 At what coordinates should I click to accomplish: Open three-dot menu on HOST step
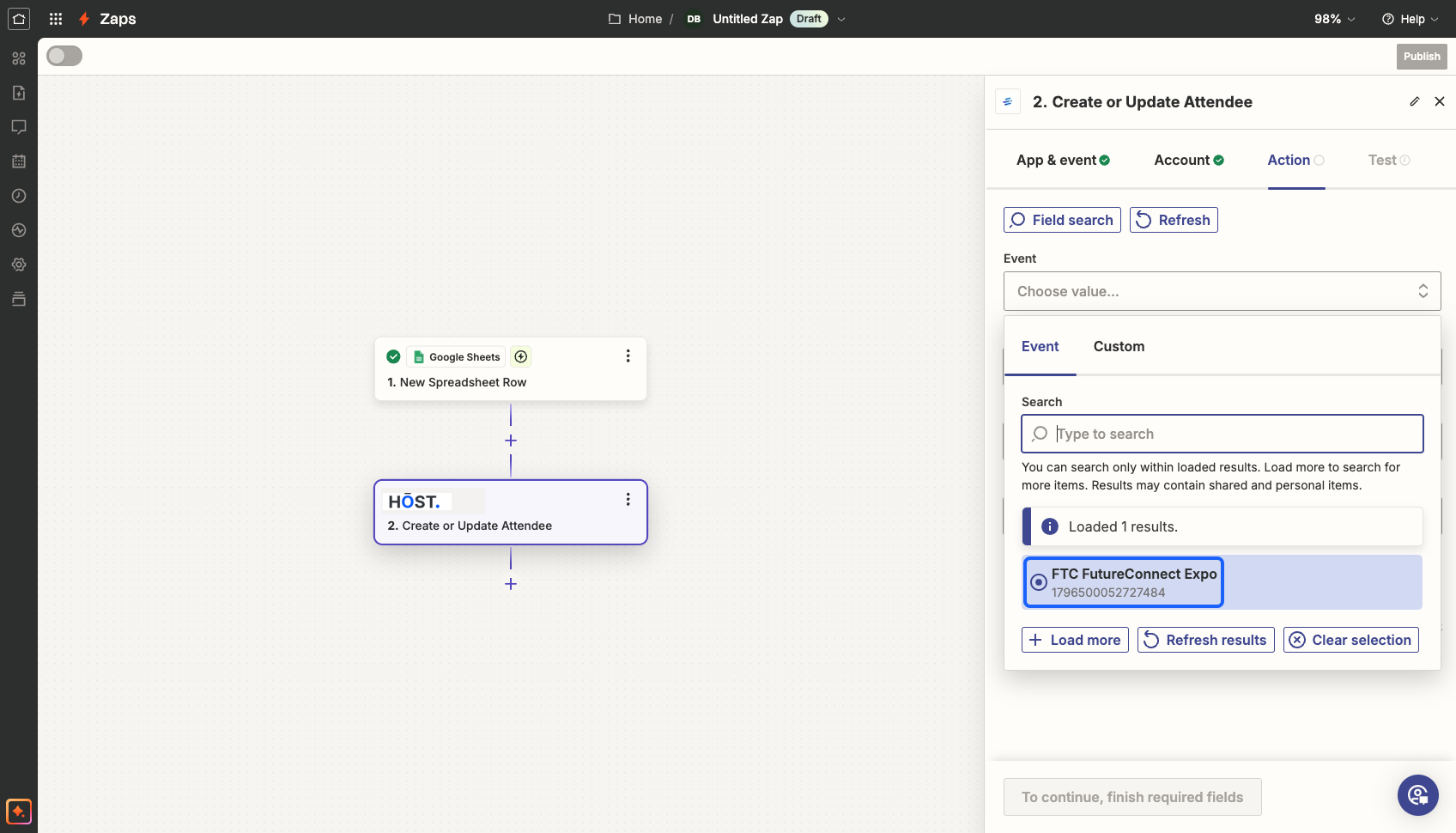point(628,500)
